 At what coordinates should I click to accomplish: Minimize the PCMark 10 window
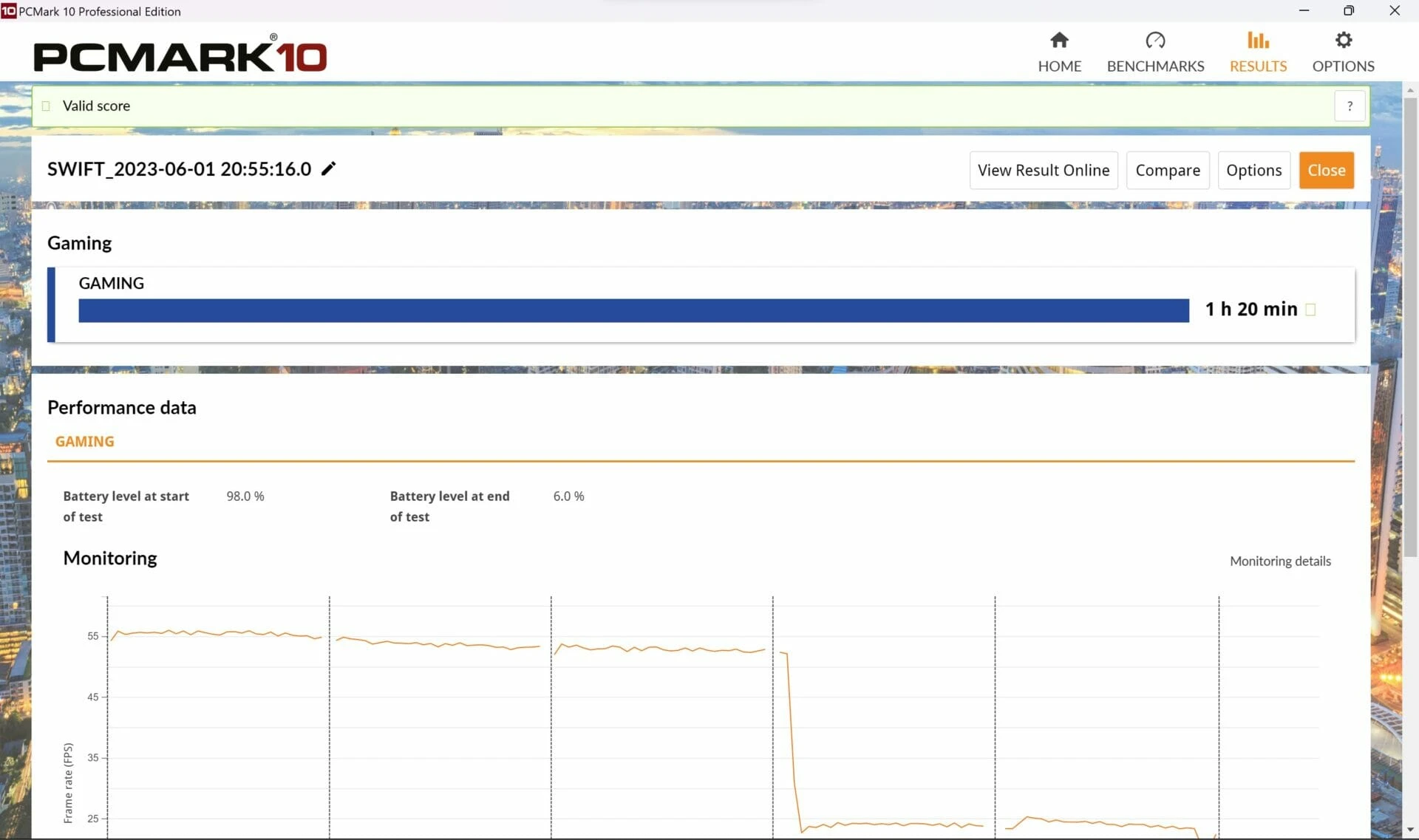coord(1304,10)
